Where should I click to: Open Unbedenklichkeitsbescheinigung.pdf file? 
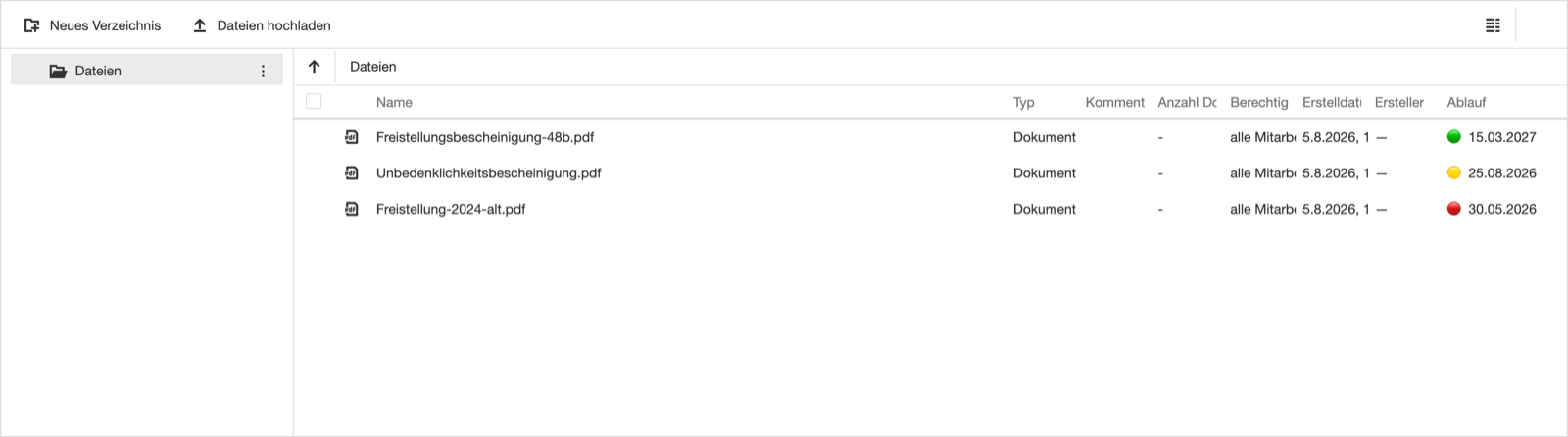489,172
